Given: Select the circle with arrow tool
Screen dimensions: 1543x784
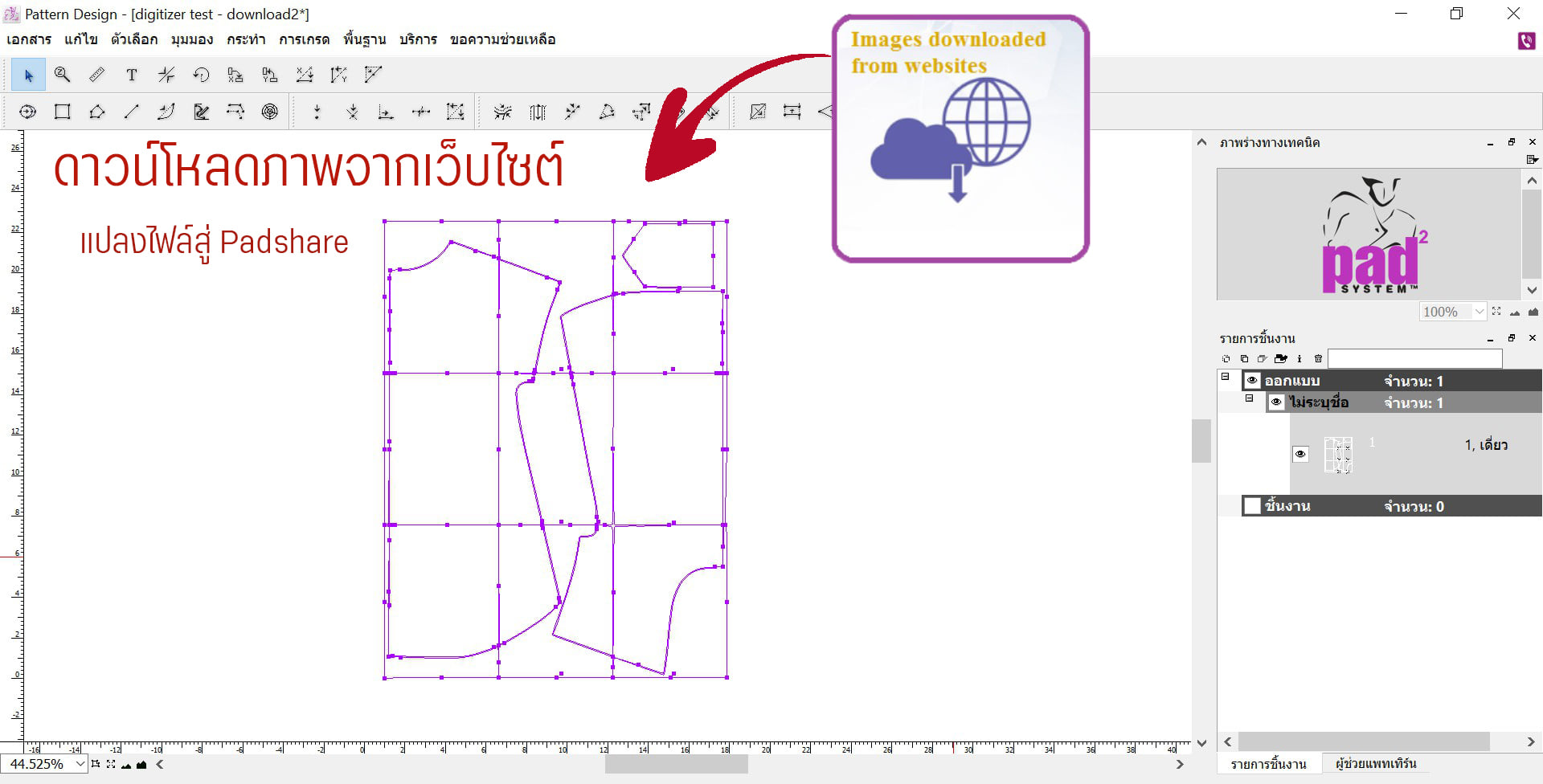Looking at the screenshot, I should click(x=27, y=112).
